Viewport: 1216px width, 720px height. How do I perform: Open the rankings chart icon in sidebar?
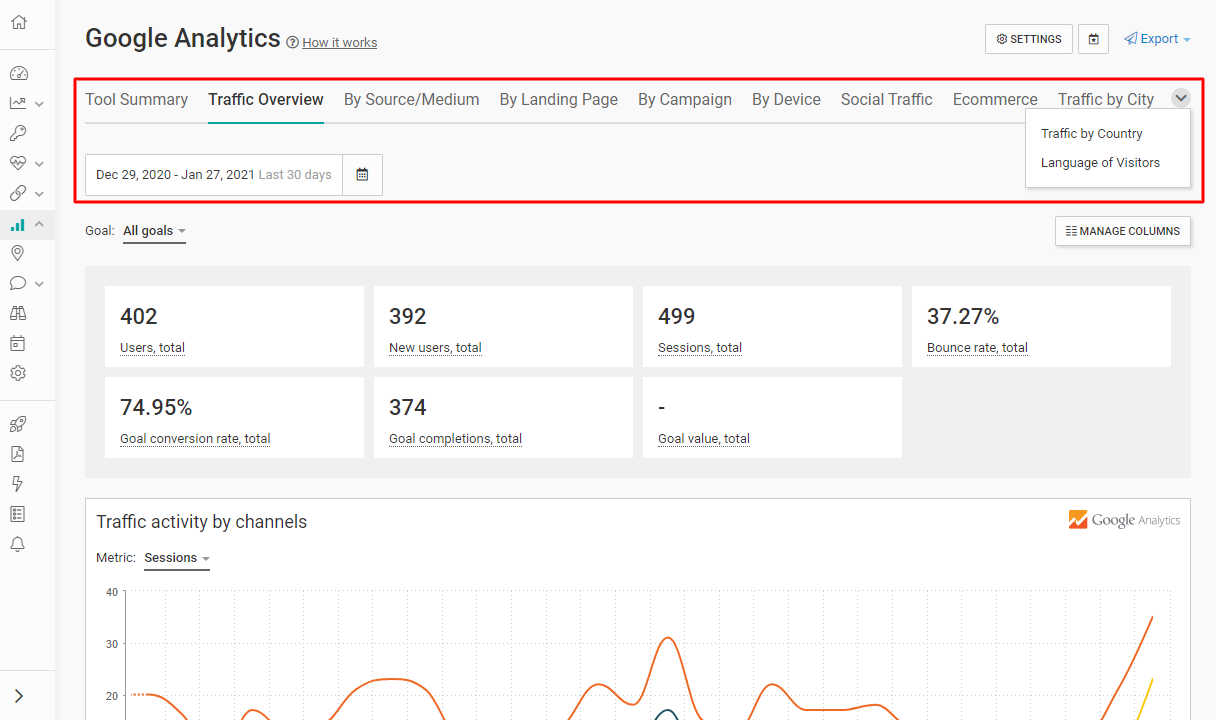click(x=18, y=103)
